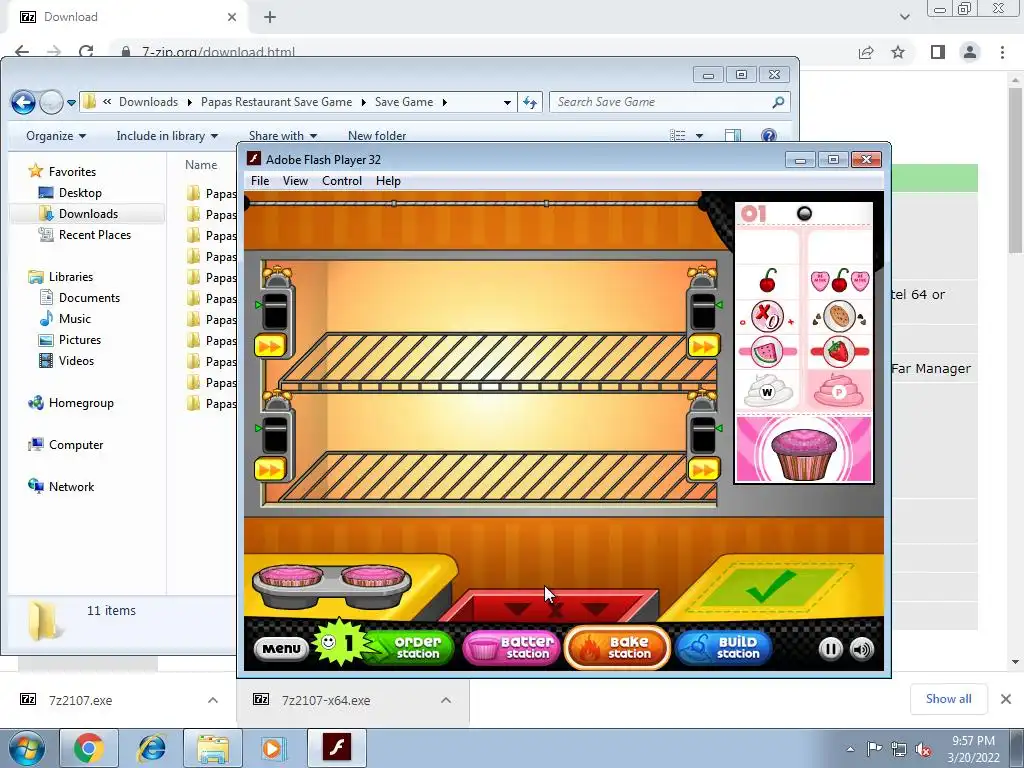Viewport: 1024px width, 768px height.
Task: Click the muted volume tray icon
Action: click(923, 748)
